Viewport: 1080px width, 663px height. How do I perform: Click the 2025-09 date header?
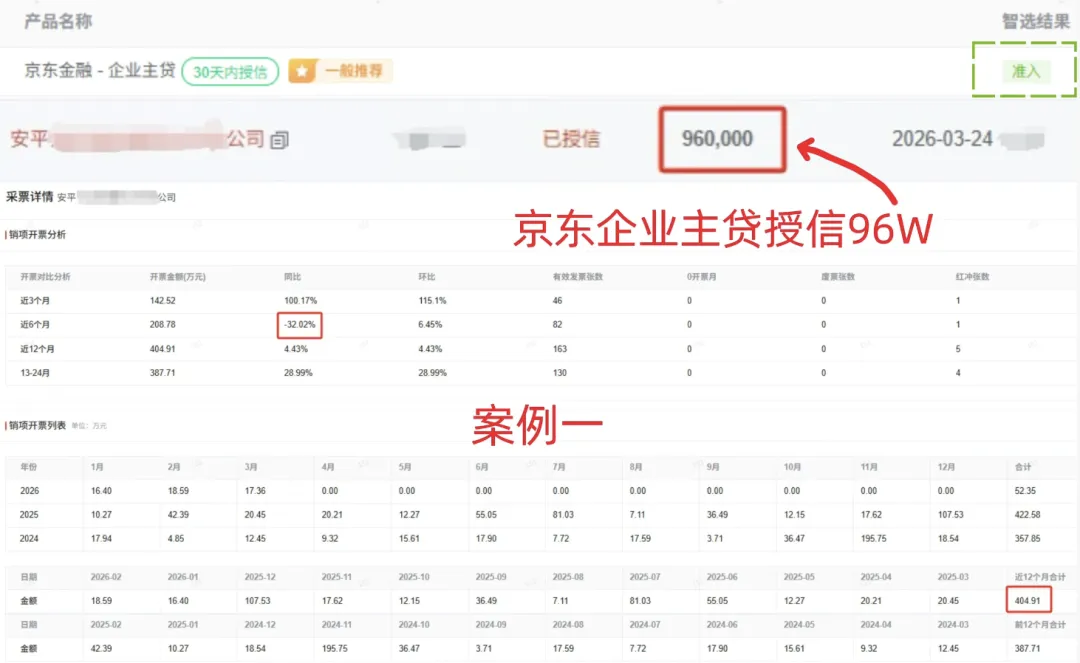(492, 577)
